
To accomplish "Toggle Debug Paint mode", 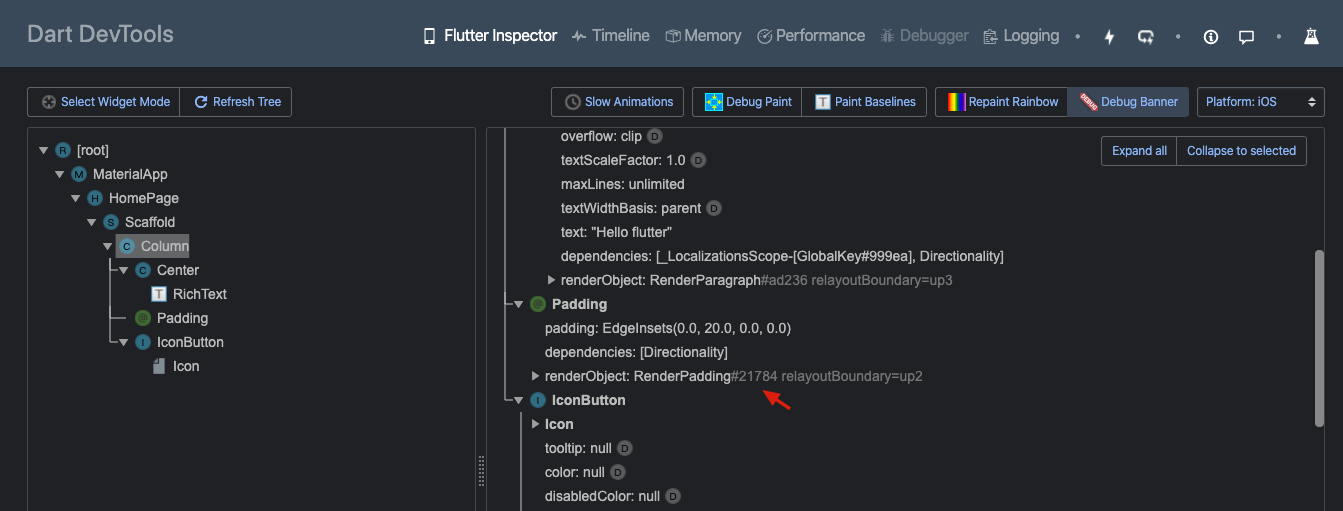I will (x=748, y=102).
